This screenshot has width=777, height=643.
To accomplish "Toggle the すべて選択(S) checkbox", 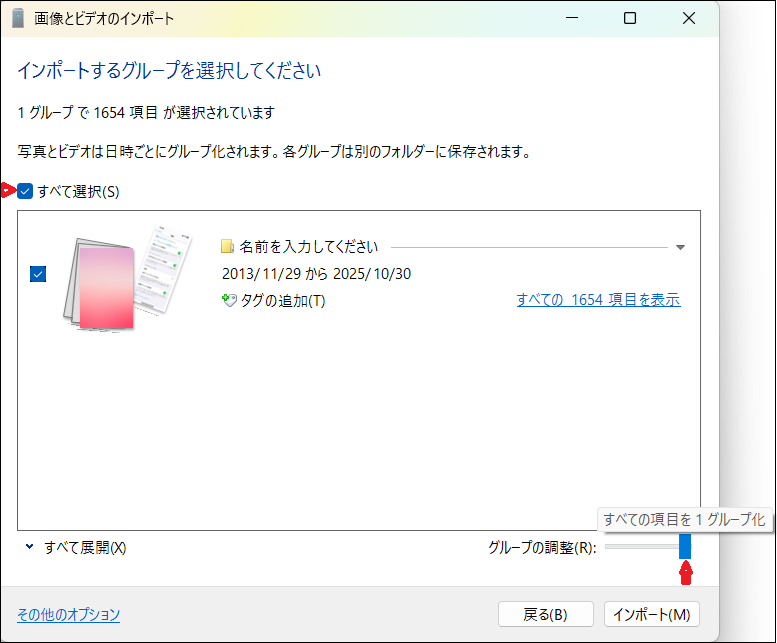I will pos(25,191).
